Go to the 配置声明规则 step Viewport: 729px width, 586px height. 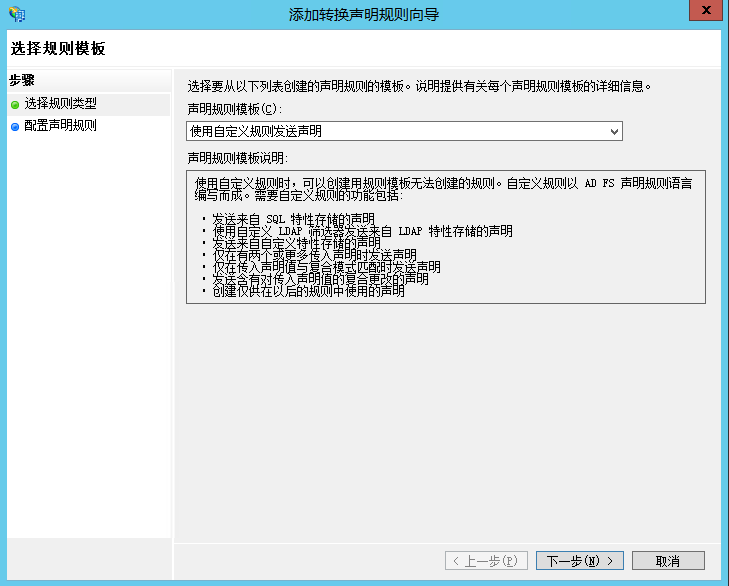(60, 126)
